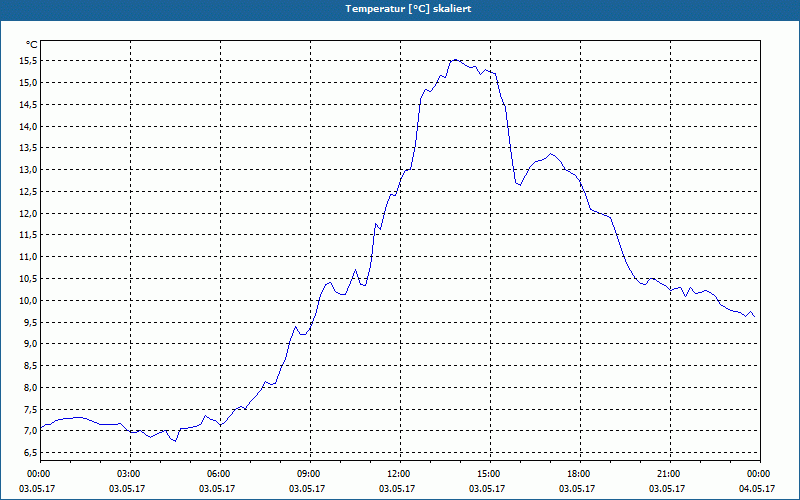Click the 18:00 time axis label

pos(580,474)
